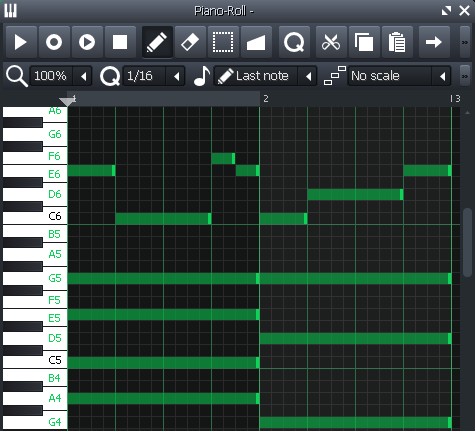Paste notes from clipboard
The image size is (475, 431).
coord(397,42)
